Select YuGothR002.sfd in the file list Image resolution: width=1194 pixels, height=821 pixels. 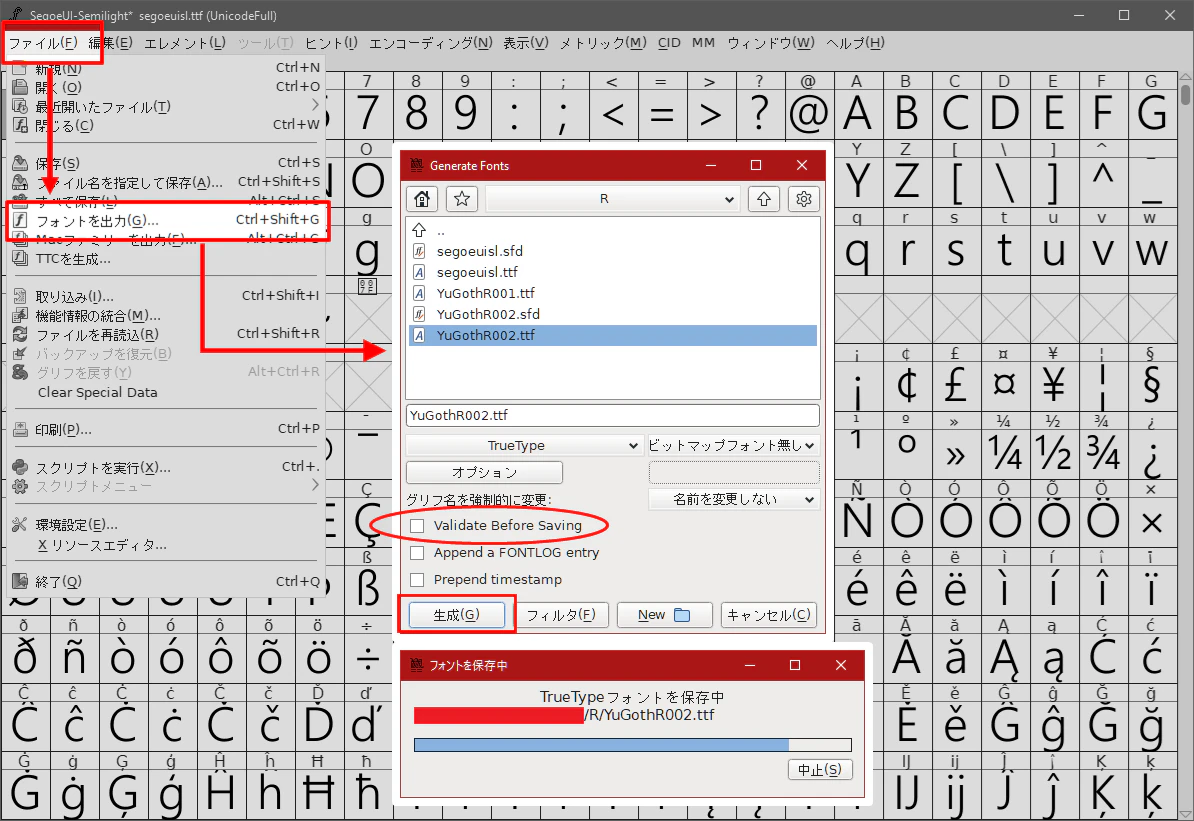pos(612,314)
